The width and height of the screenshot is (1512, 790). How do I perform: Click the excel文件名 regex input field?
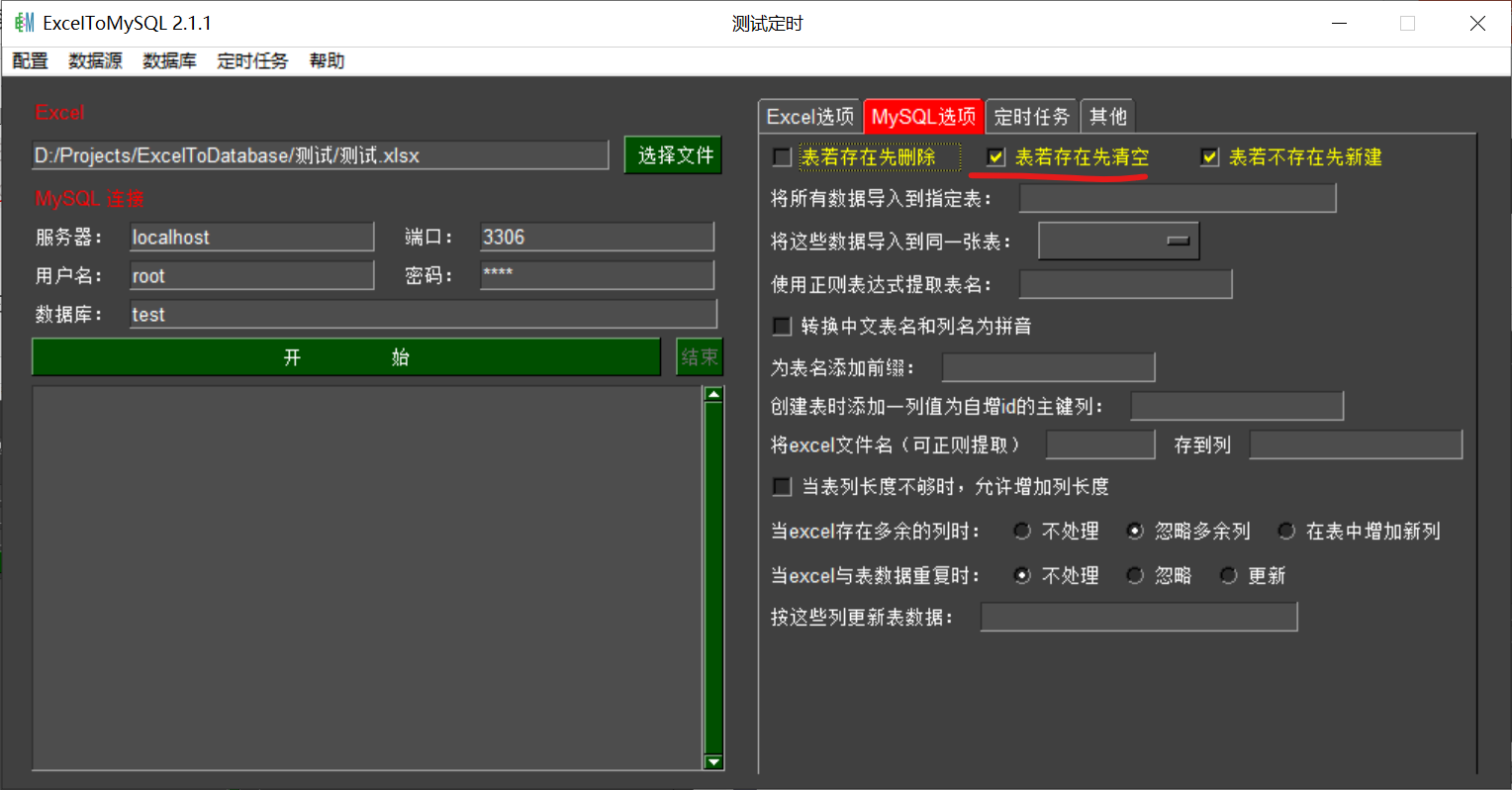pos(1100,444)
